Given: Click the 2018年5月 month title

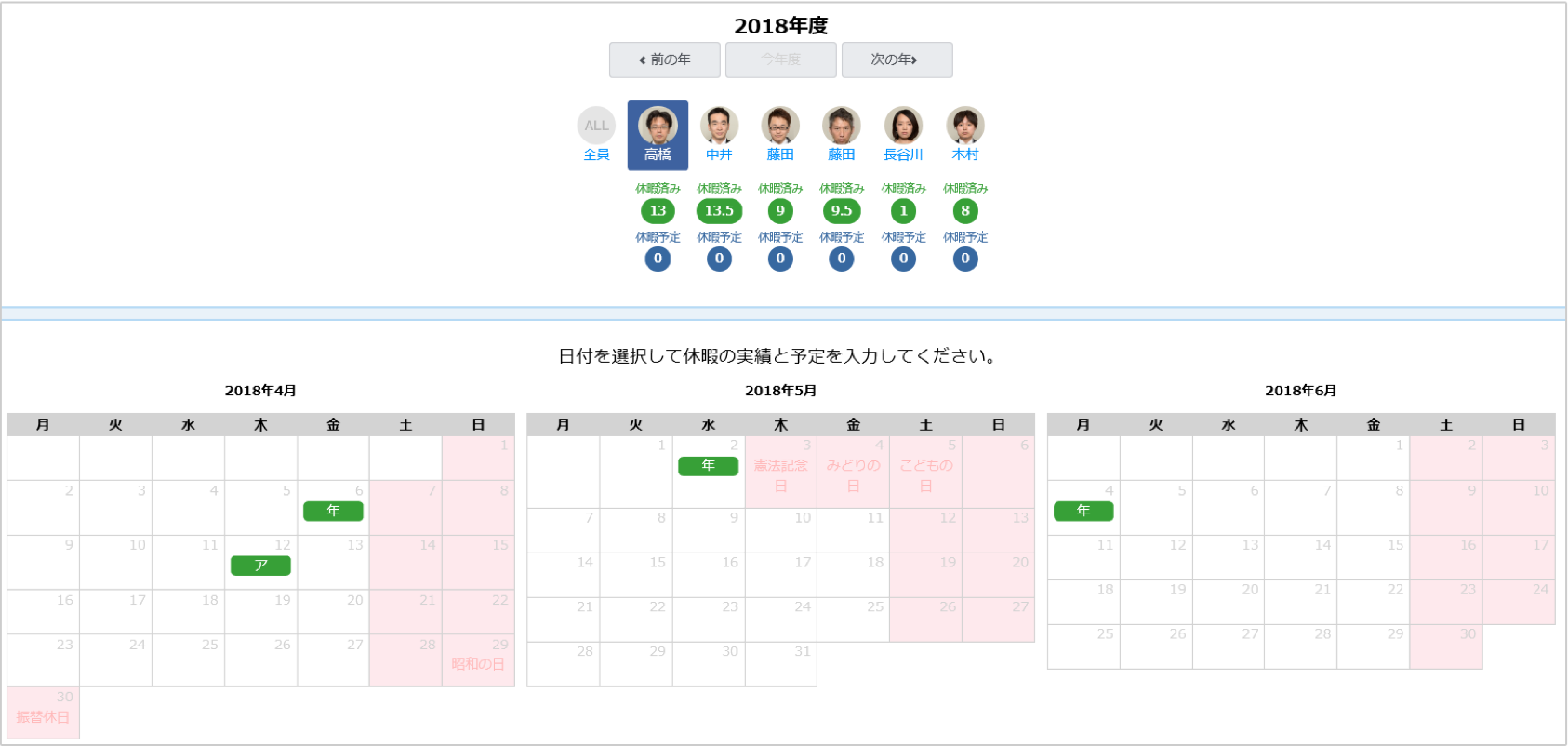Looking at the screenshot, I should [x=780, y=391].
